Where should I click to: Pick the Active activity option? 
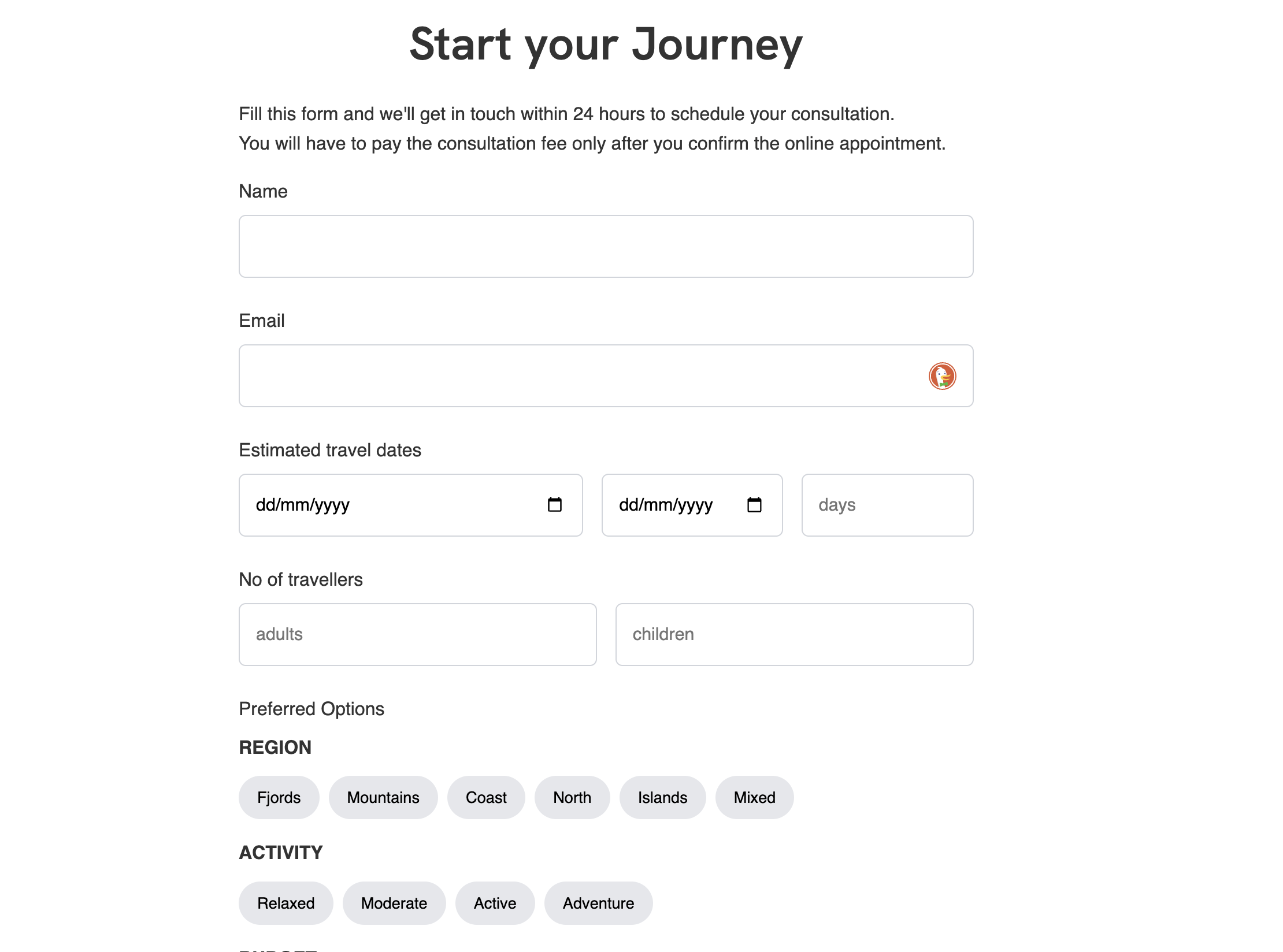point(495,903)
